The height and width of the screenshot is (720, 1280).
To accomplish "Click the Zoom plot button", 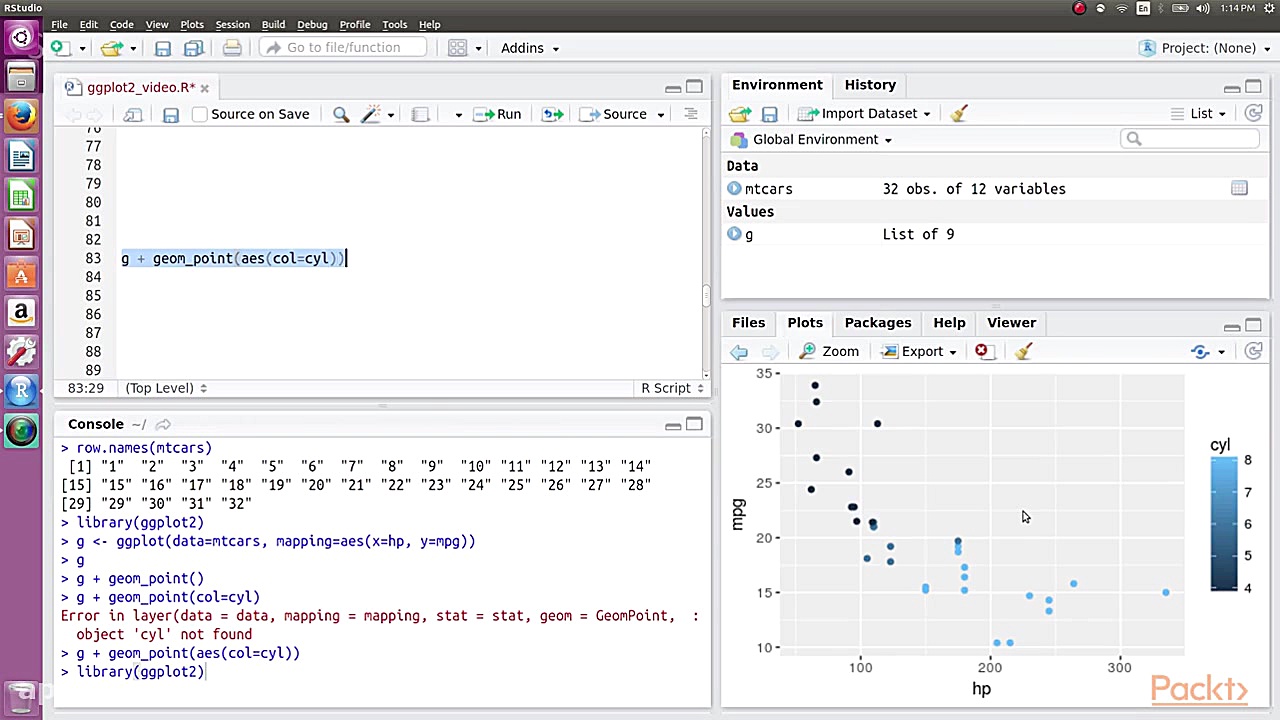I will click(830, 351).
